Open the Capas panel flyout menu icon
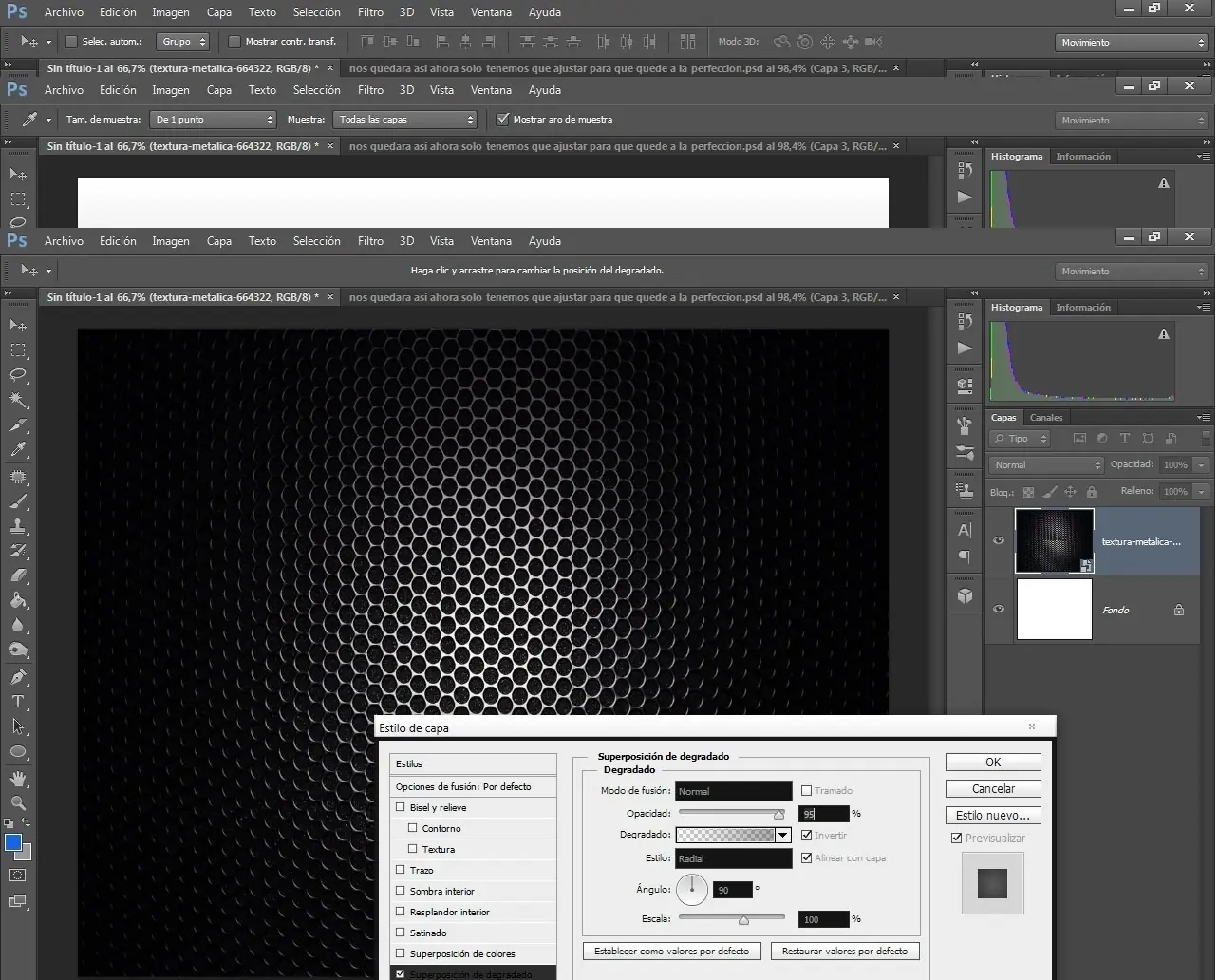 click(x=1204, y=418)
